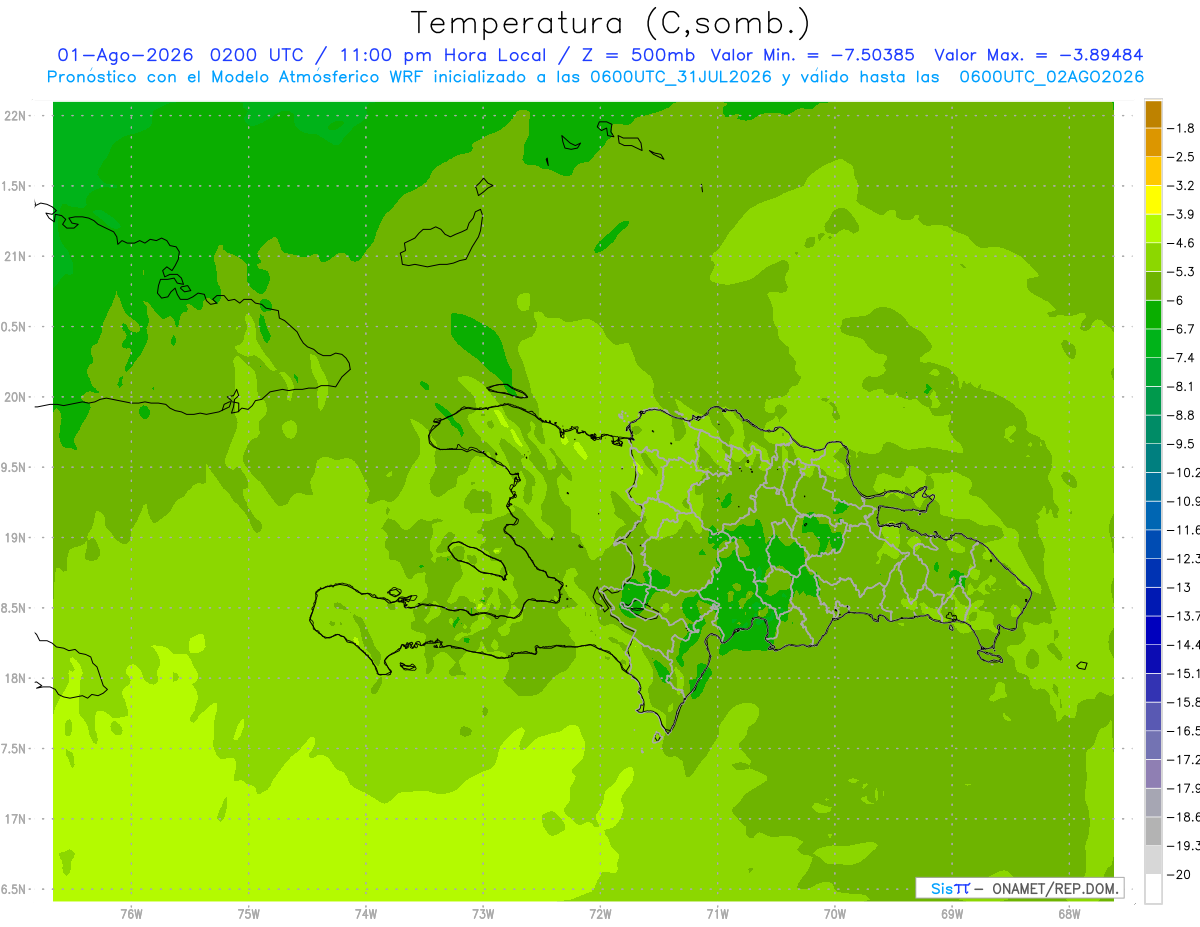The width and height of the screenshot is (1200, 927).
Task: Select the '-5.3' legend value
Action: (1182, 272)
